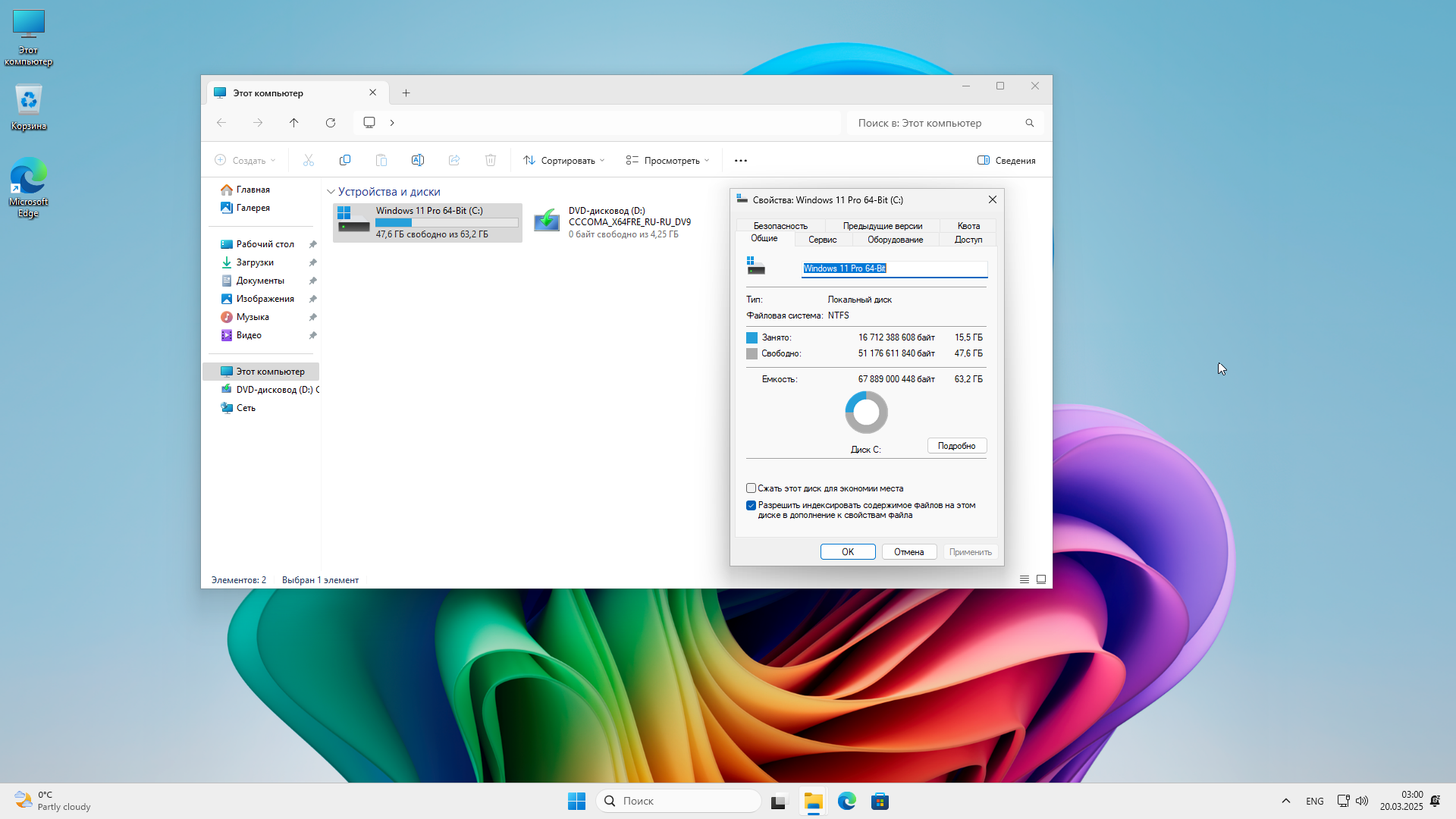1456x819 pixels.
Task: Click the Cut scissors icon in toolbar
Action: [309, 160]
